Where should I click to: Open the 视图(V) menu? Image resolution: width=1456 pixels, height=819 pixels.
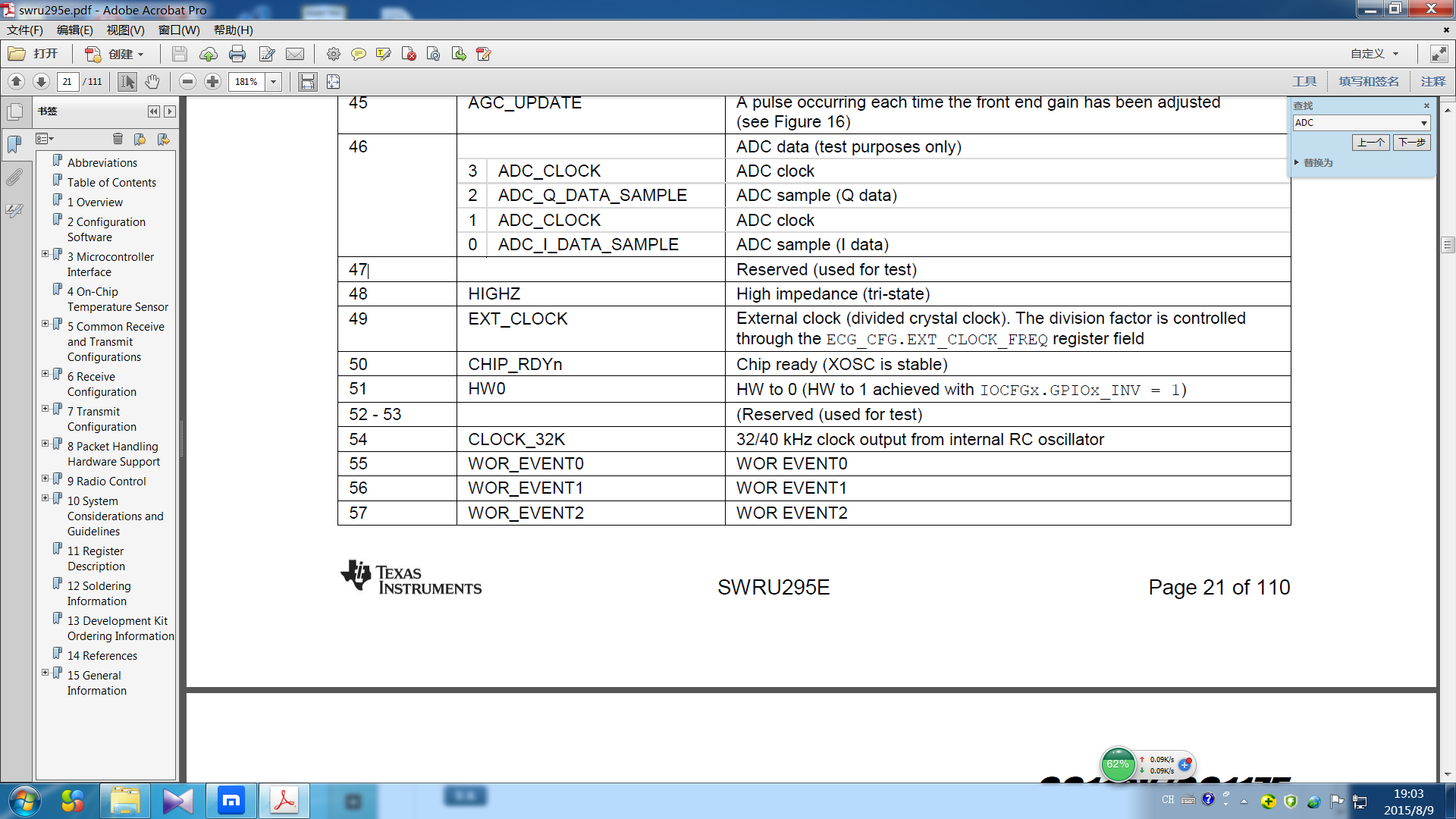click(125, 30)
